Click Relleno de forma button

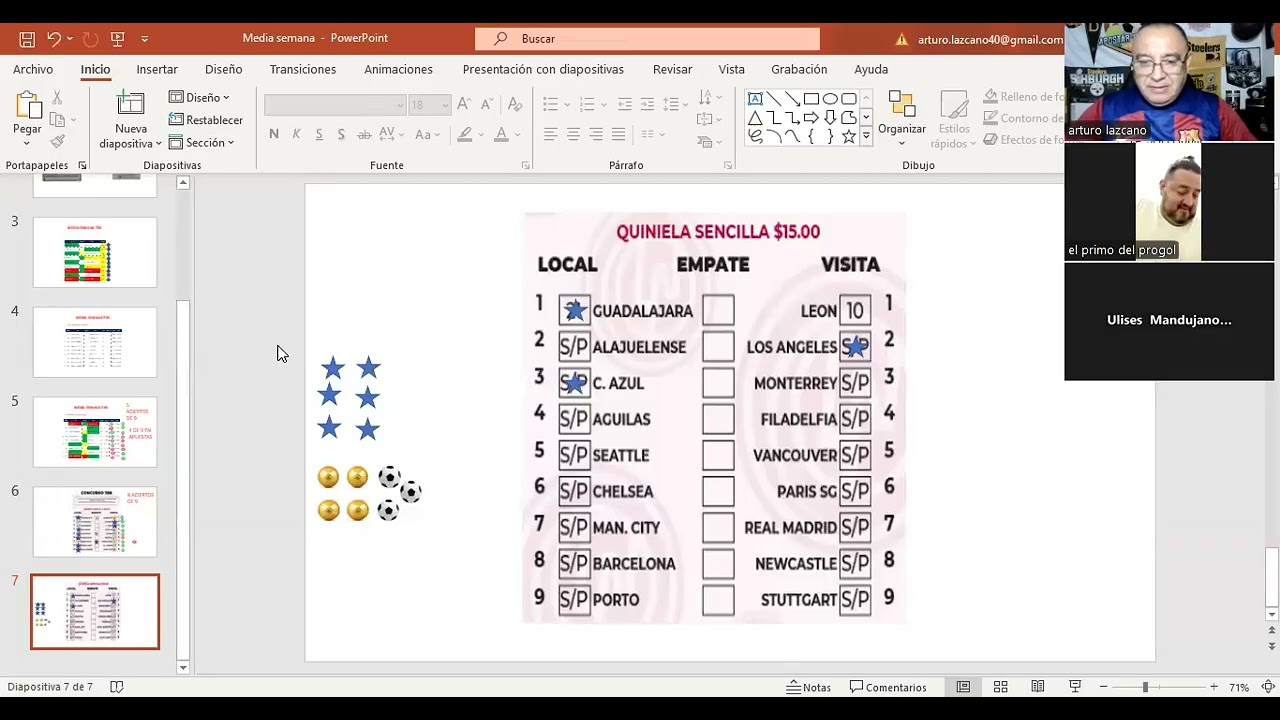1024,97
